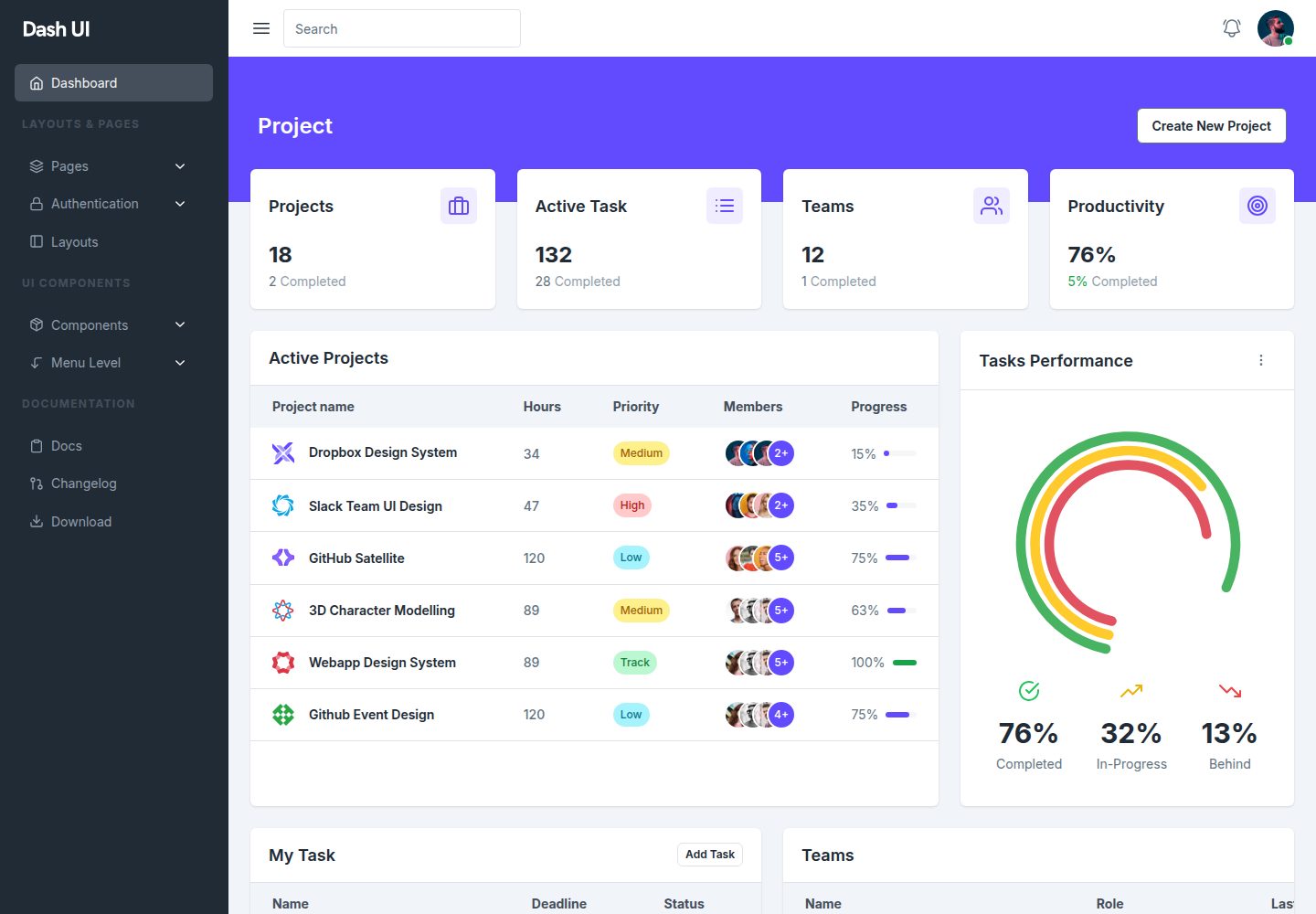
Task: Click the Projects briefcase icon
Action: 459,206
